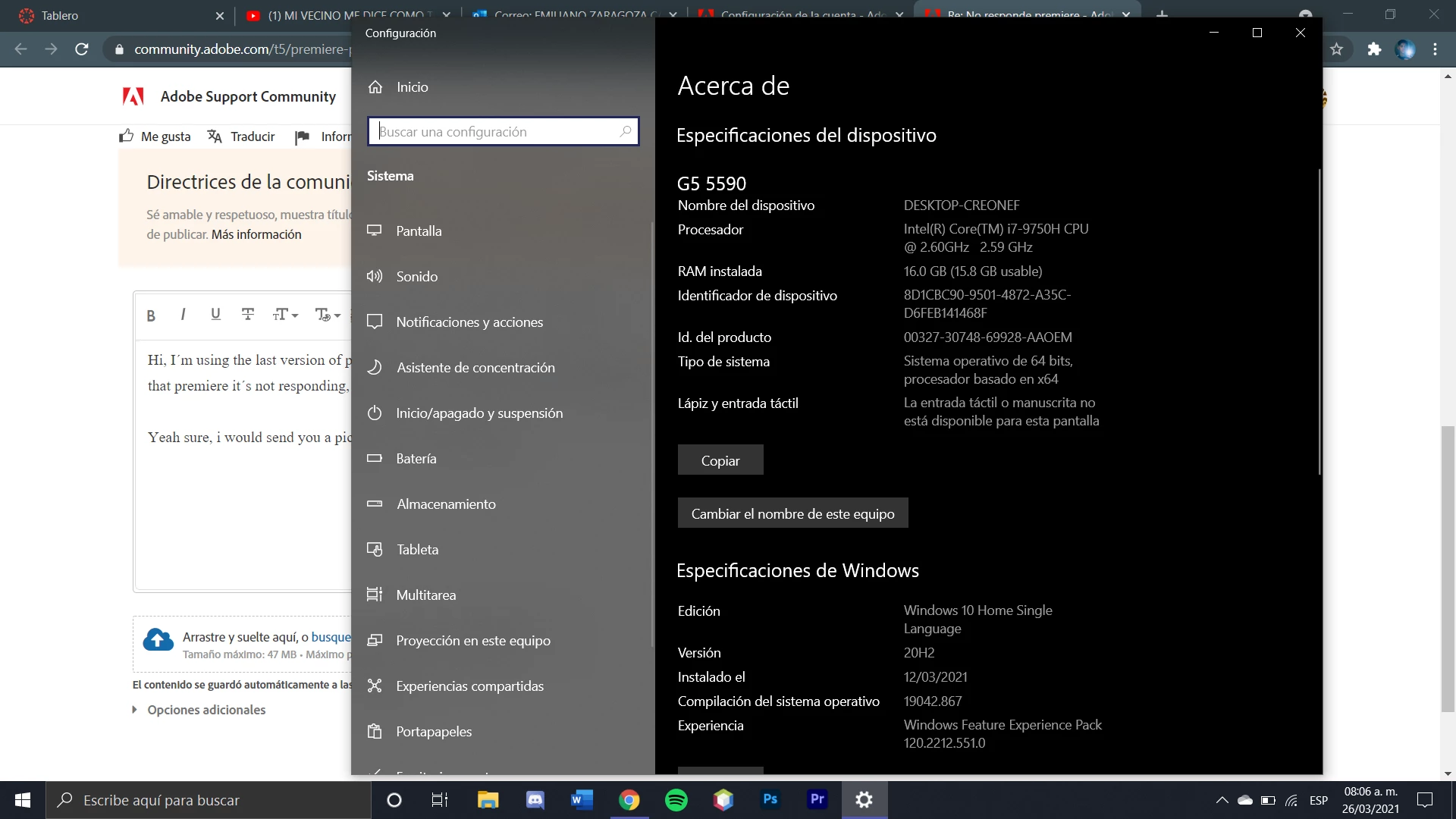Open Multitarea settings page

click(425, 595)
